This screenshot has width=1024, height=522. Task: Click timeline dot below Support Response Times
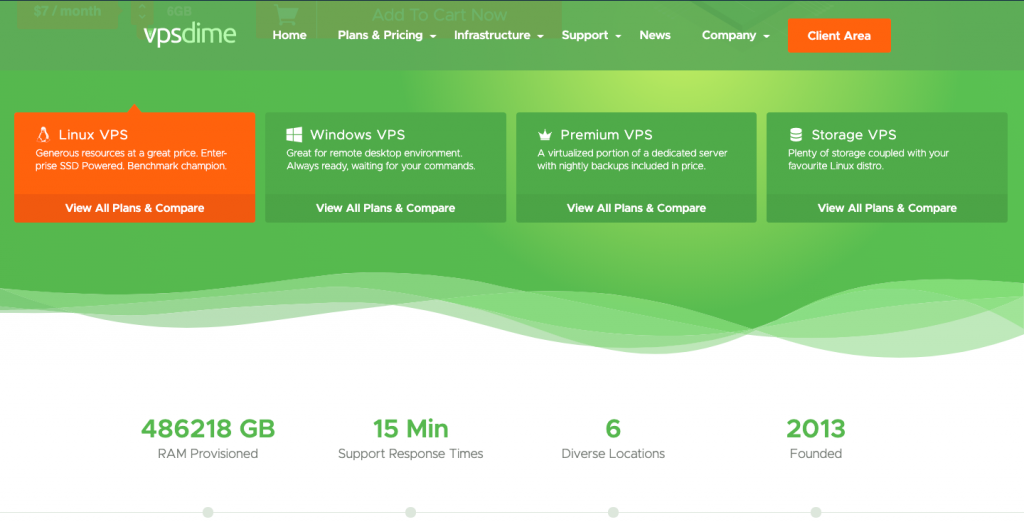point(411,512)
